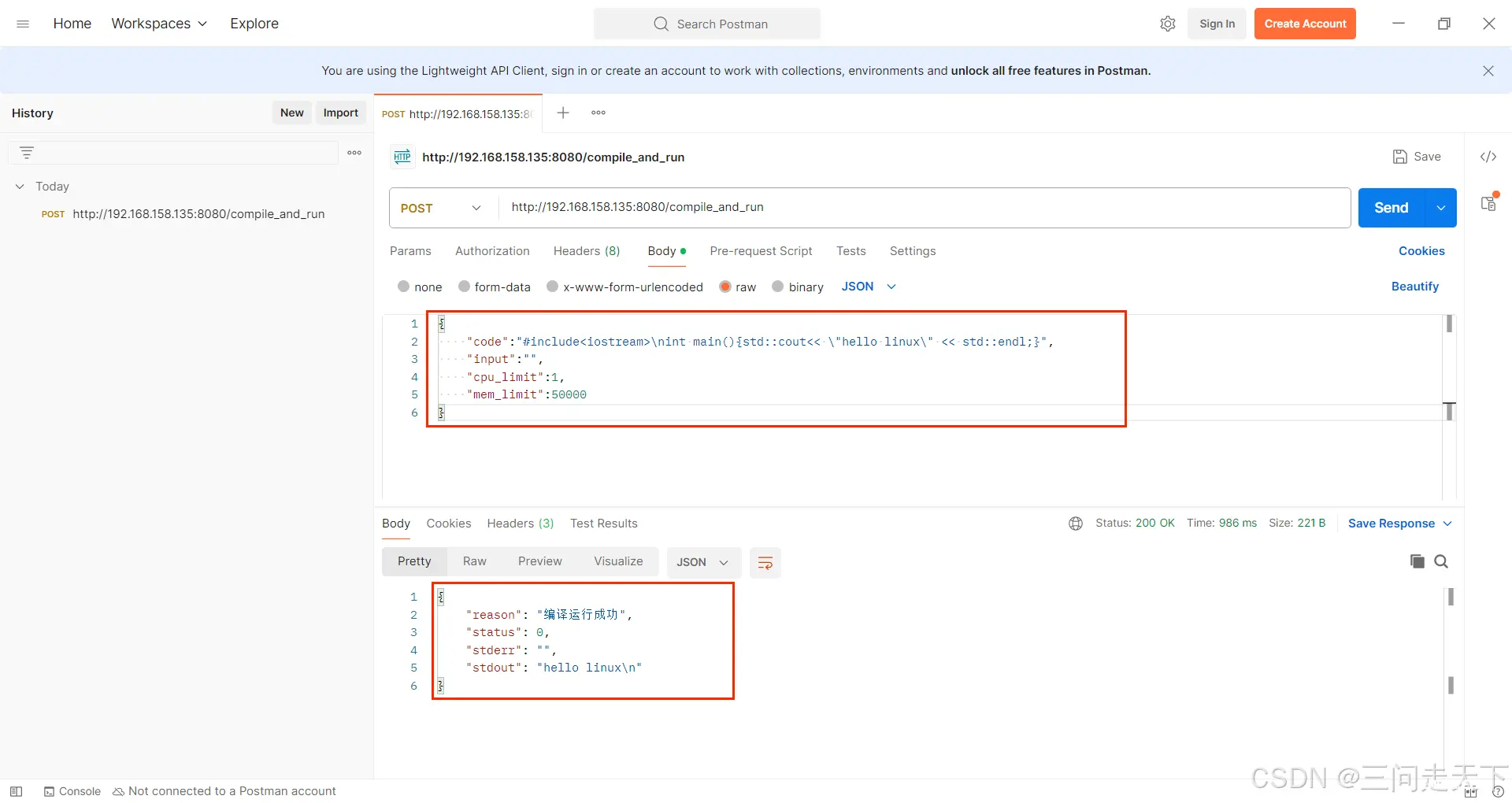This screenshot has width=1512, height=803.
Task: Switch to the Params tab
Action: coord(410,251)
